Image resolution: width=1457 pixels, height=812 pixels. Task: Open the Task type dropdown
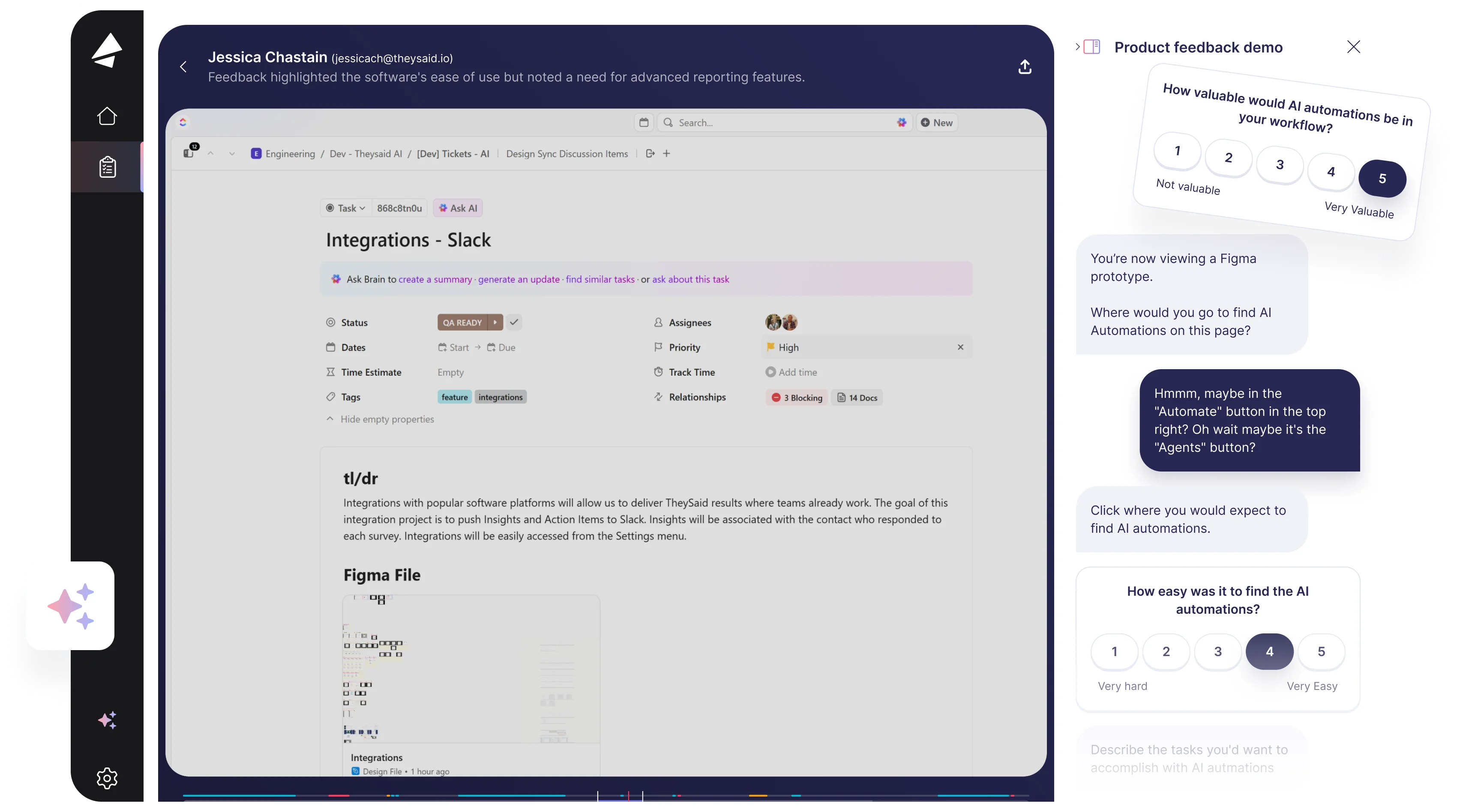pos(345,208)
